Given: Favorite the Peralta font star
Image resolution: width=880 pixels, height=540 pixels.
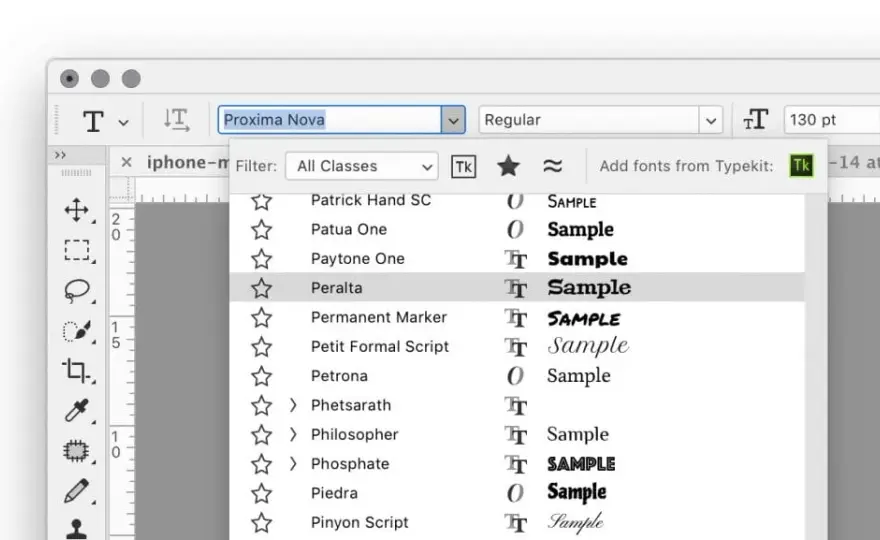Looking at the screenshot, I should coord(262,288).
